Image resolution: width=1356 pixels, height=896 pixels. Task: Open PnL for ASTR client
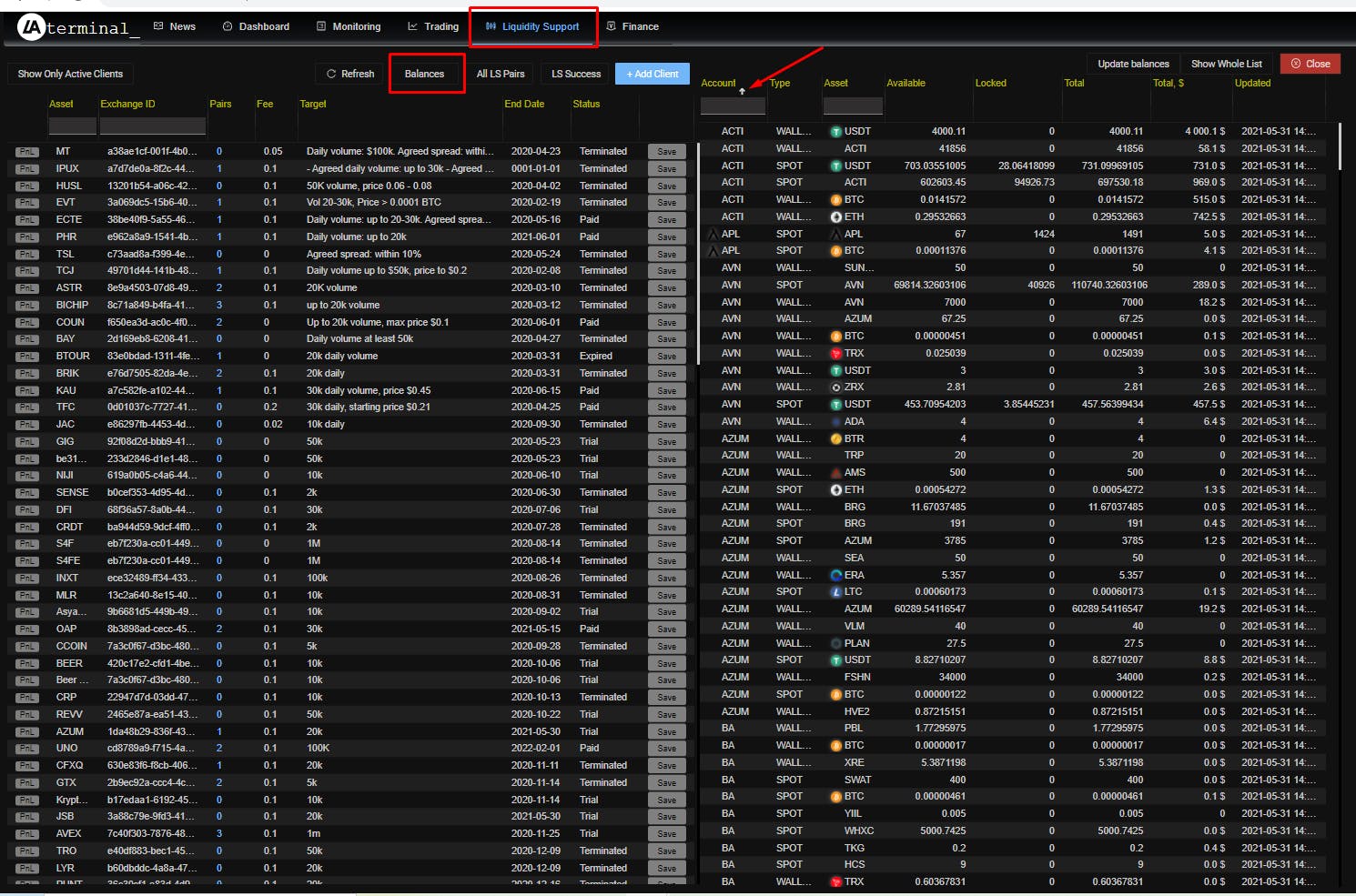[27, 288]
